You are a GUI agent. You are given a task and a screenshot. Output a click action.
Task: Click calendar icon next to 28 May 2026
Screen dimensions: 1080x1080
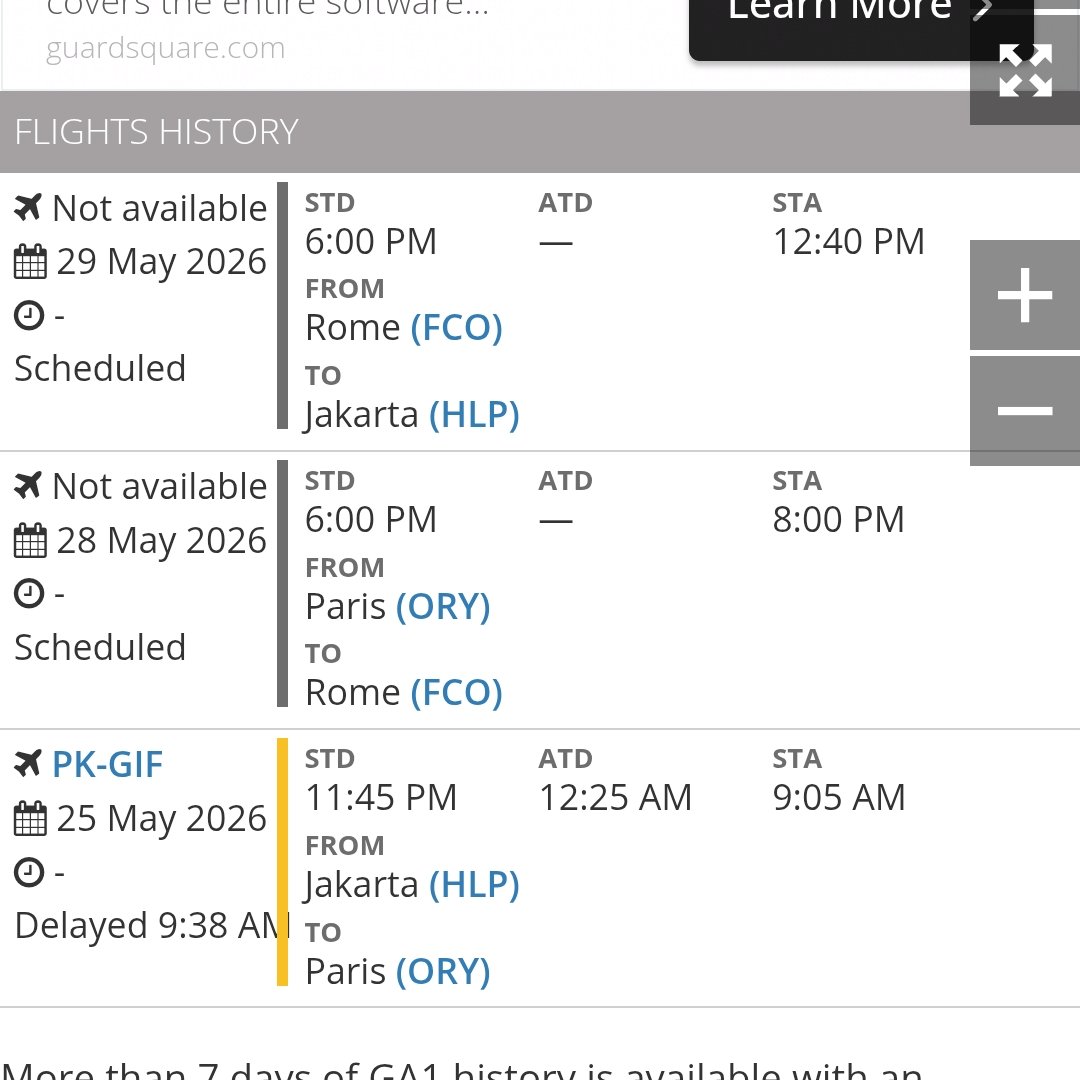point(30,541)
